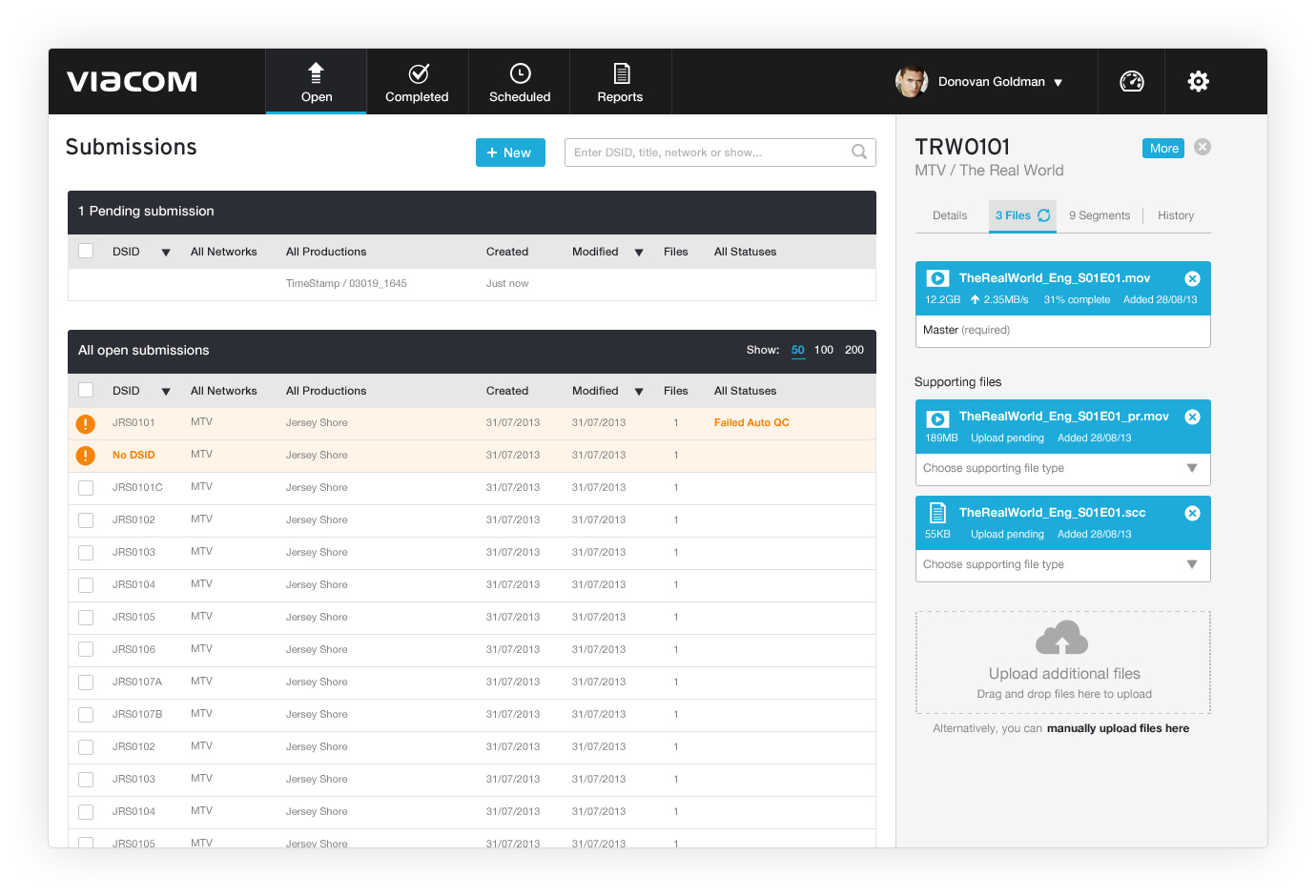Sort open submissions by Modified arrow

pyautogui.click(x=639, y=392)
